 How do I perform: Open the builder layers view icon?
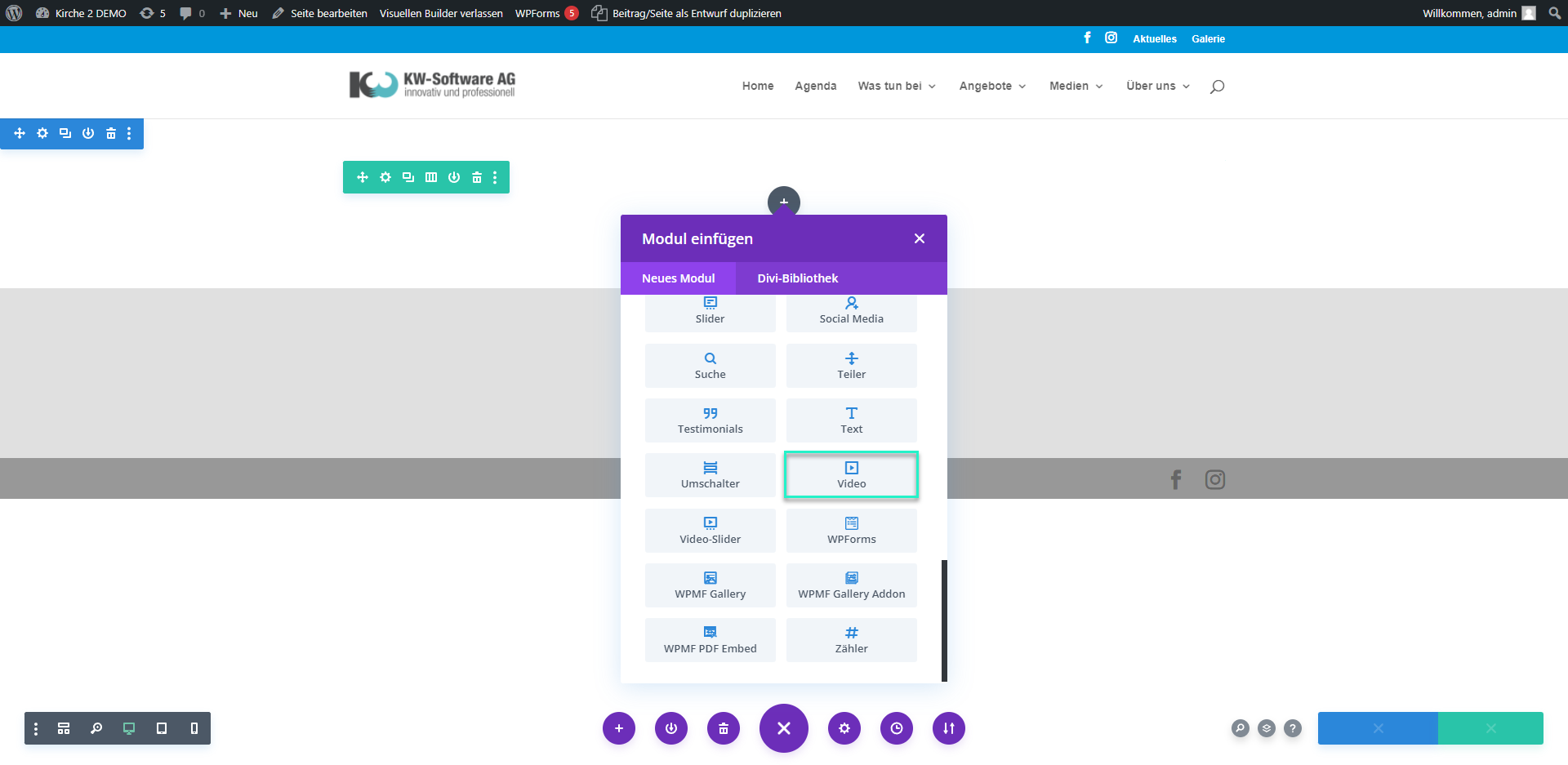pos(1266,728)
